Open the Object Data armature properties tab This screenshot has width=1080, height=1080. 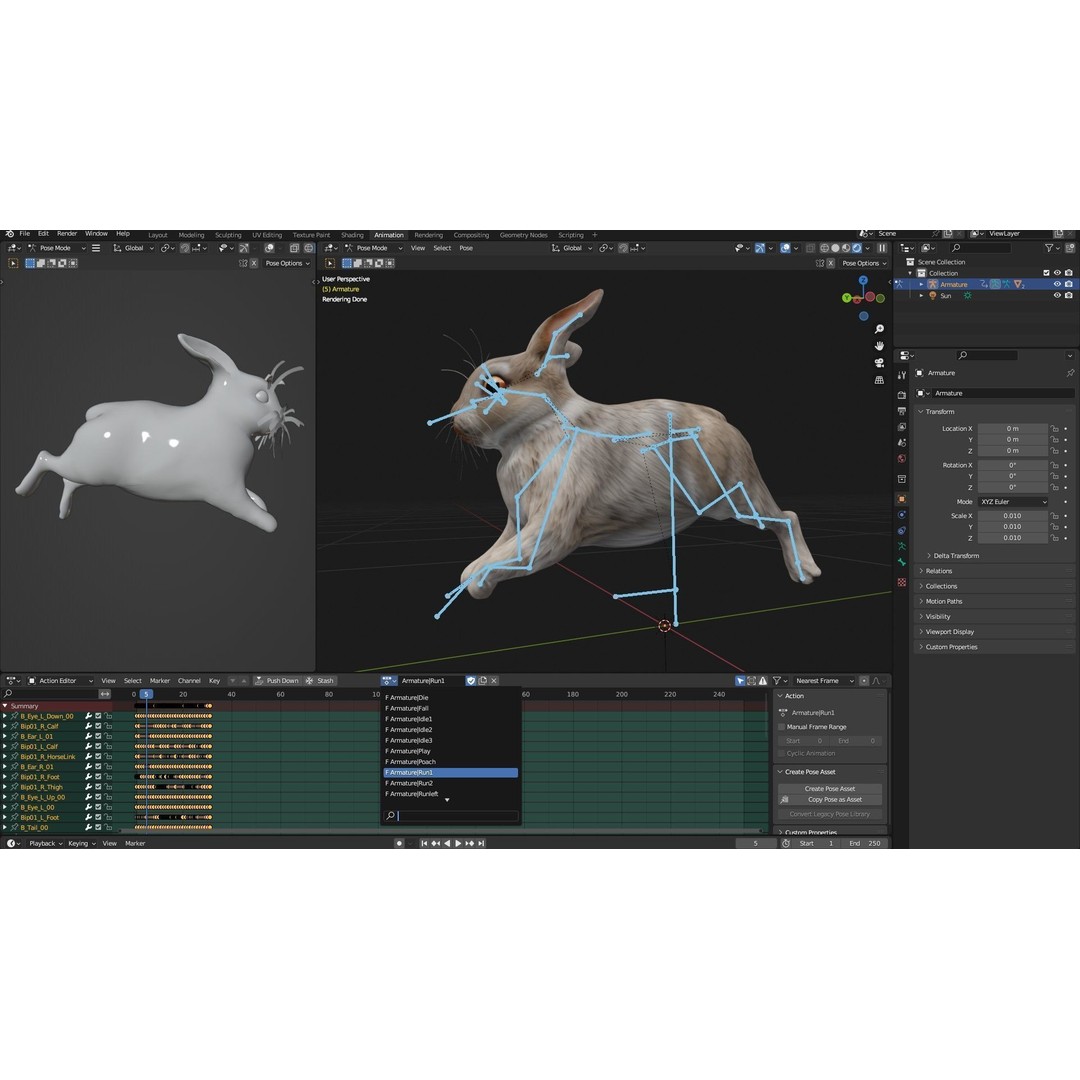[902, 546]
